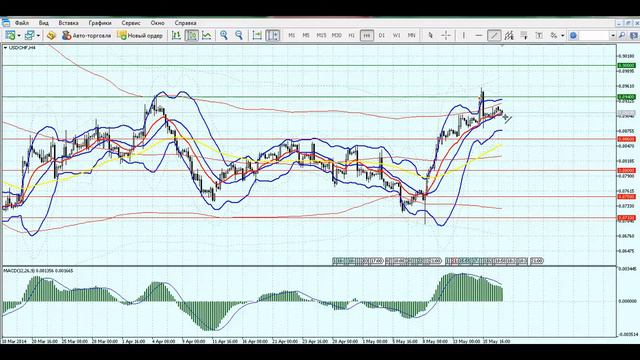Select the M5 timeframe
Screen dimensions: 640x360
[x=306, y=36]
